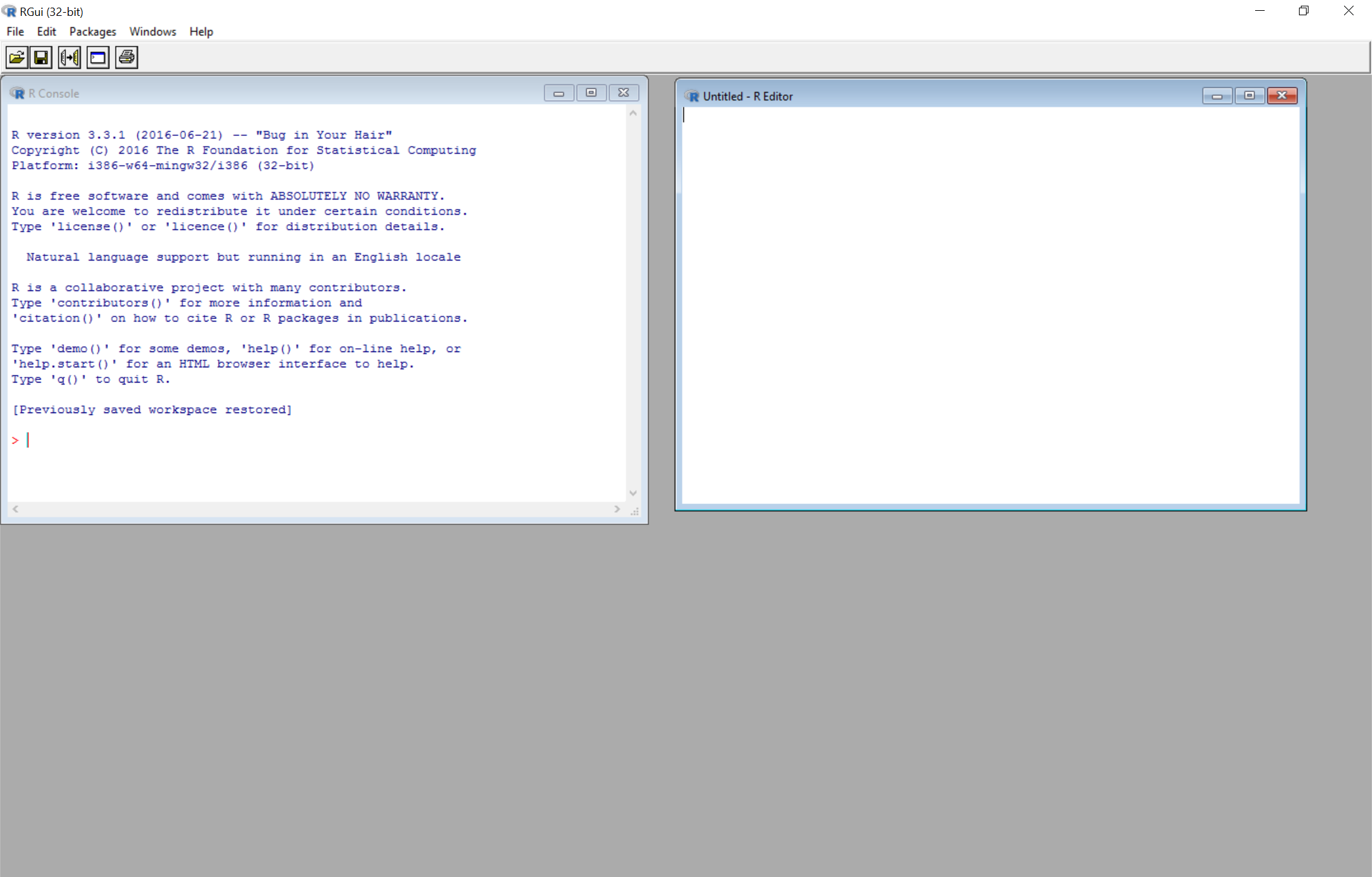1372x877 pixels.
Task: Open the Help menu
Action: tap(201, 32)
